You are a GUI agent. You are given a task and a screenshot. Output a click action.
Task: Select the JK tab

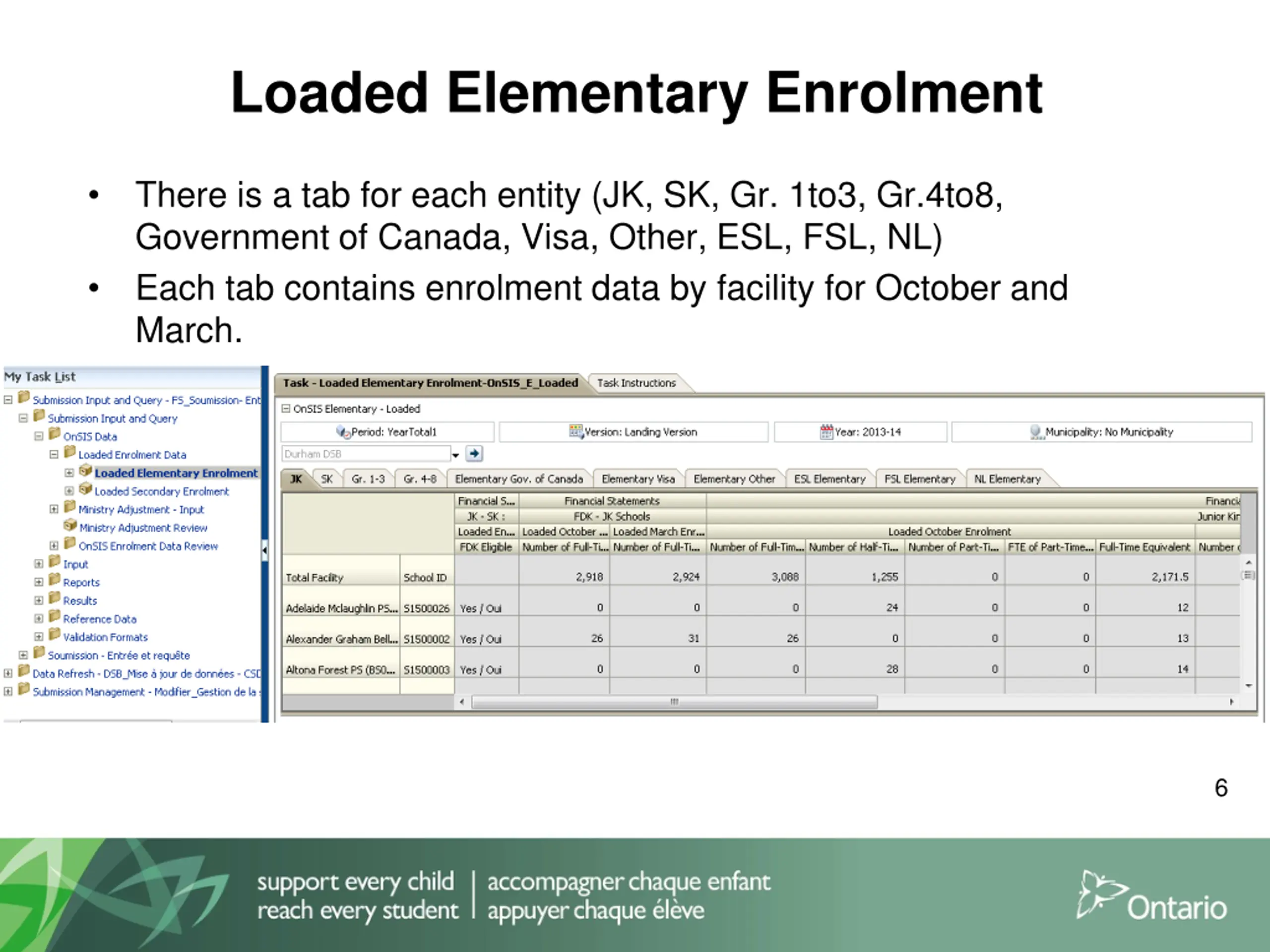point(296,478)
